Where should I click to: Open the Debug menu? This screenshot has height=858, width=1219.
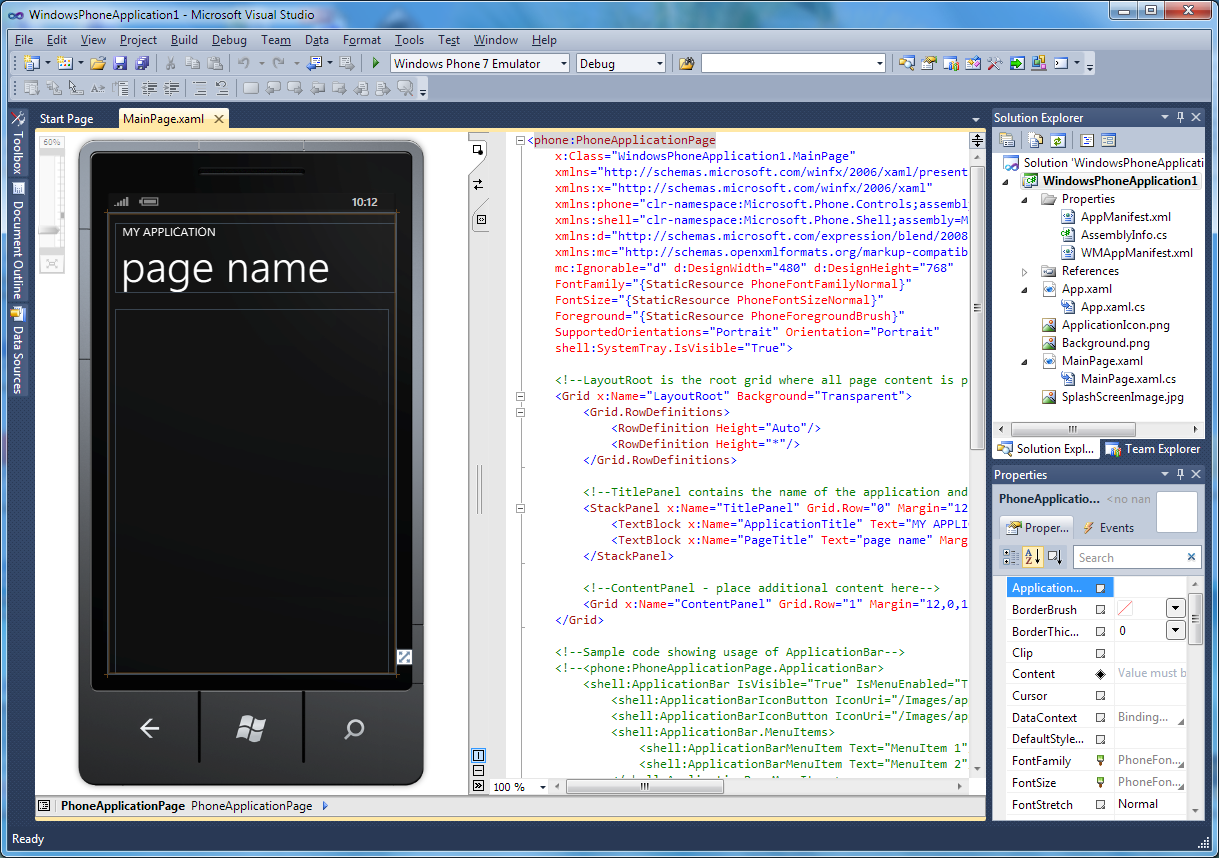click(229, 40)
